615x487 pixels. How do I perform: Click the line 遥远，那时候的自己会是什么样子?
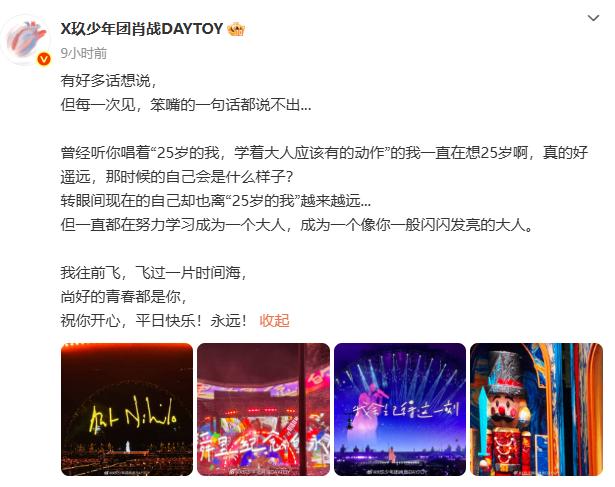(x=177, y=177)
